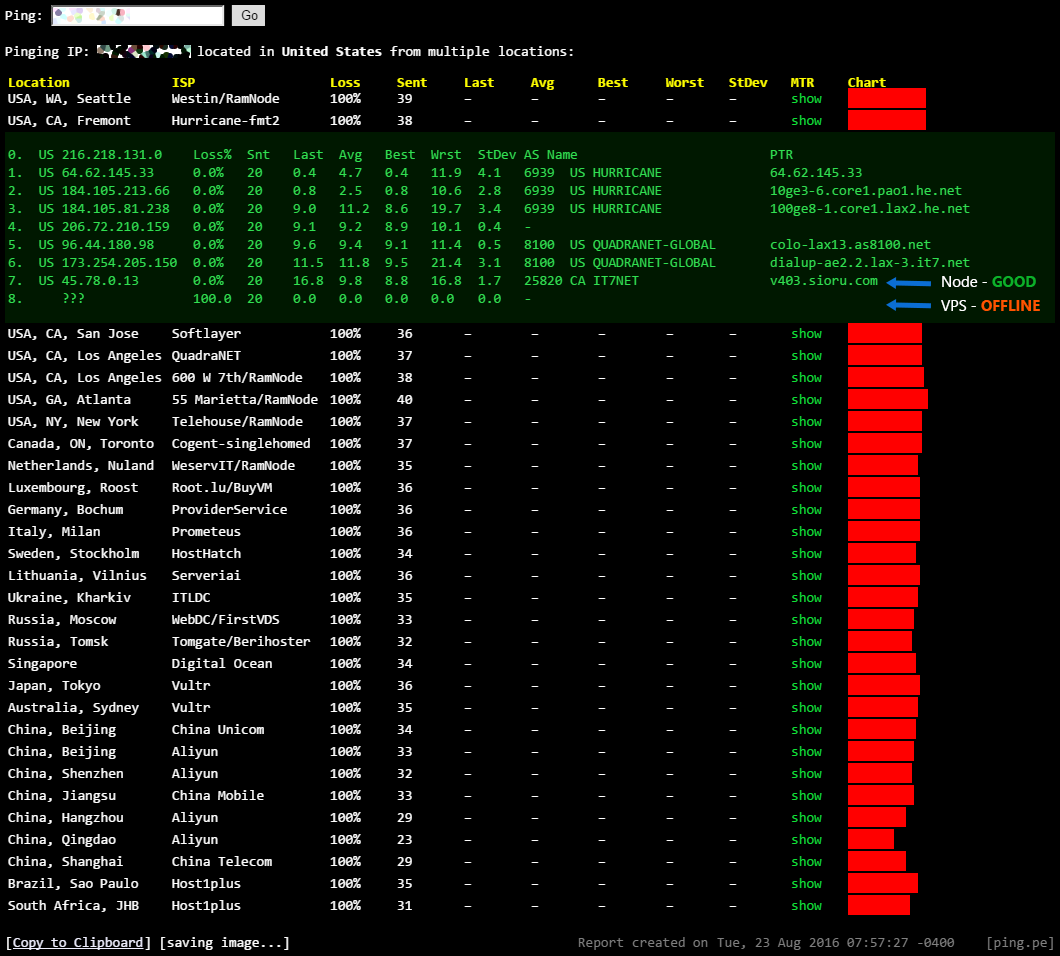Click red chart bar for Seattle row

coord(886,99)
